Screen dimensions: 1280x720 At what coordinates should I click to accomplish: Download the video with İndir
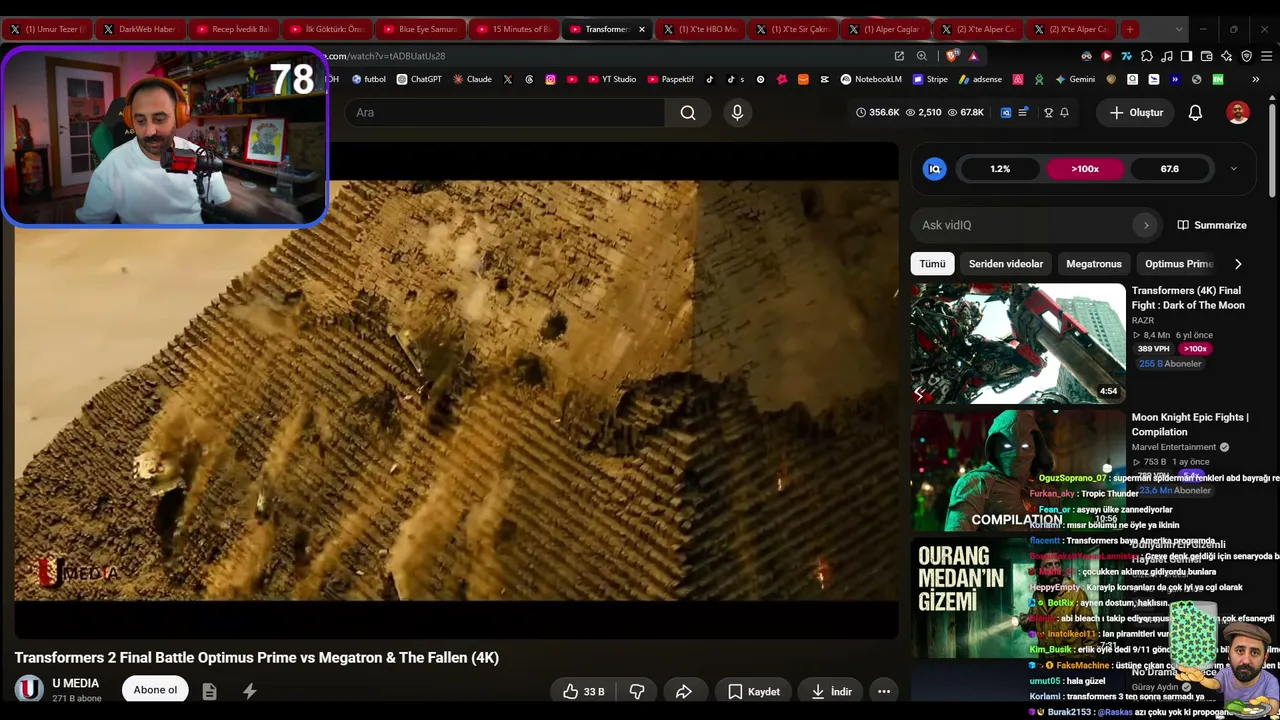[831, 691]
